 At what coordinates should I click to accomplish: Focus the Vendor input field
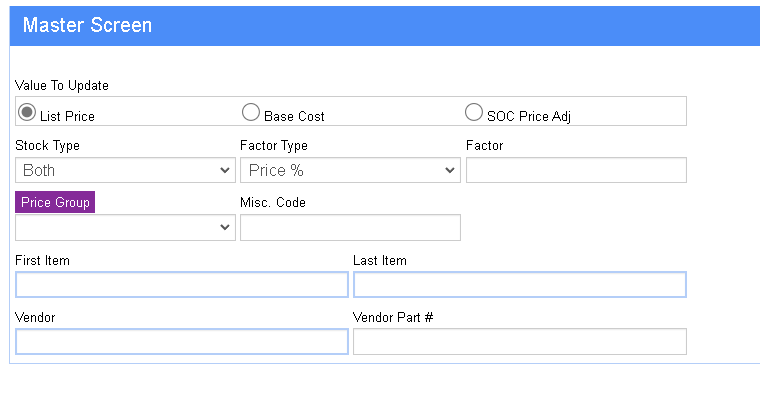tap(182, 342)
